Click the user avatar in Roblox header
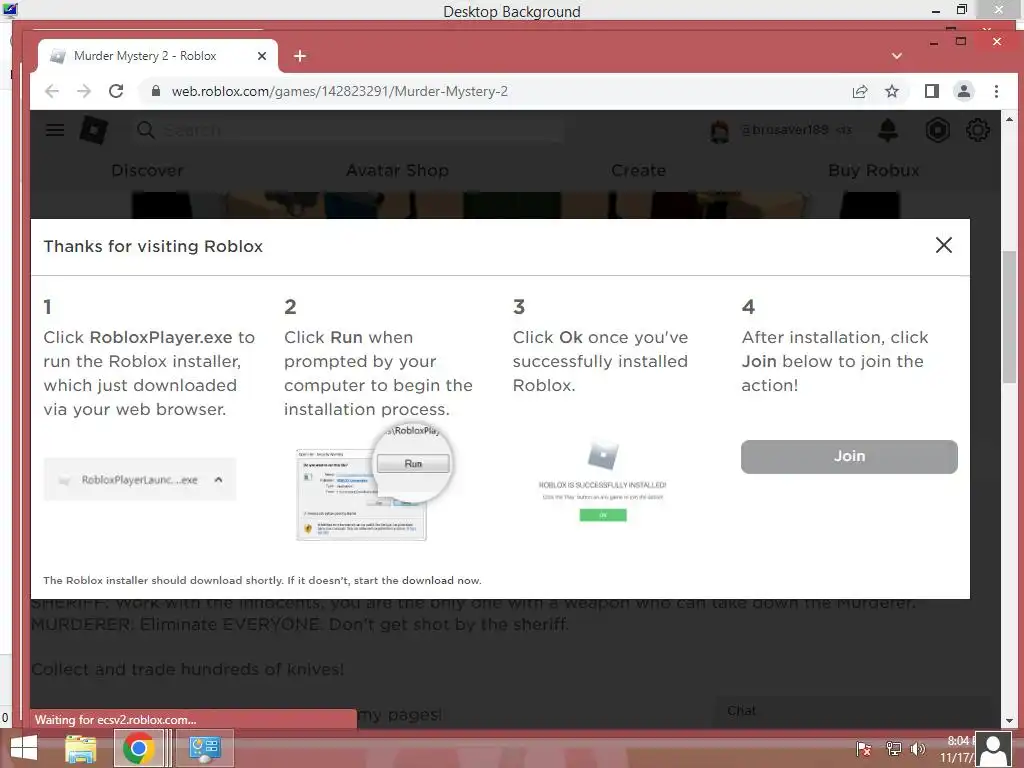Viewport: 1024px width, 768px height. [x=719, y=131]
